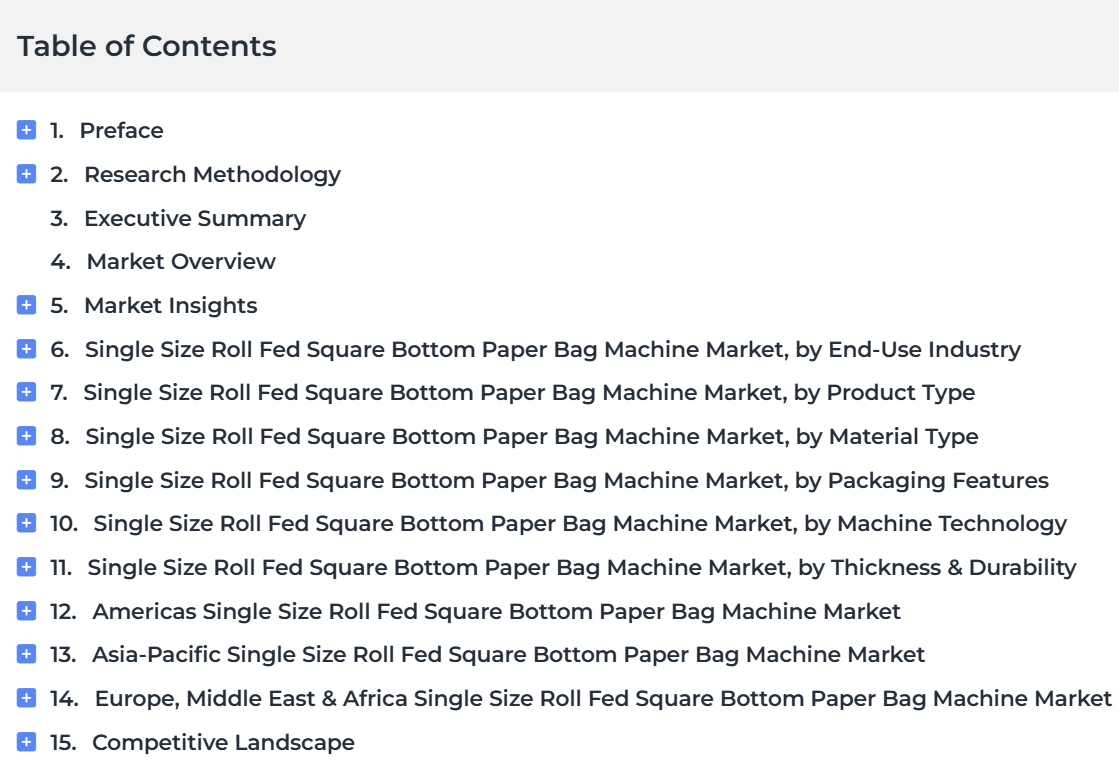
Task: Open the Competitive Landscape title text
Action: tap(223, 742)
